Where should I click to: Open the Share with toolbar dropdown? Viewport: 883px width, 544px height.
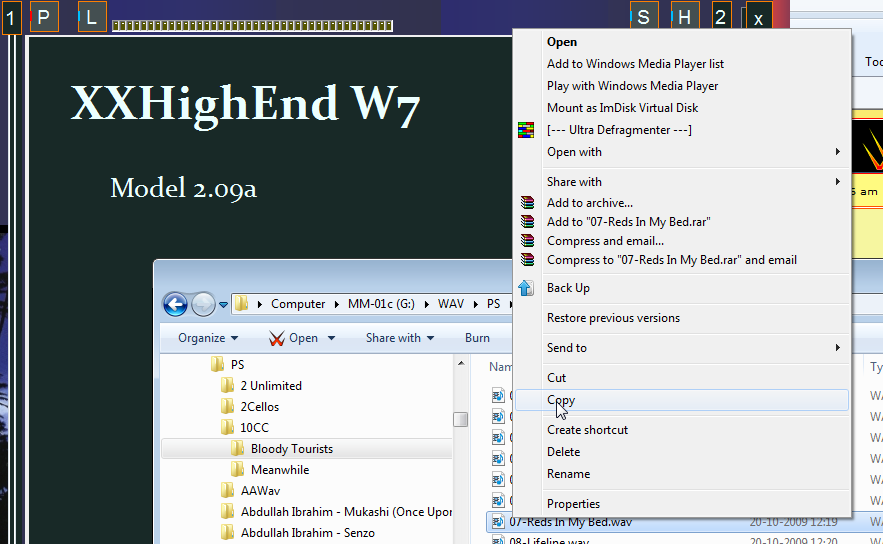pyautogui.click(x=400, y=338)
